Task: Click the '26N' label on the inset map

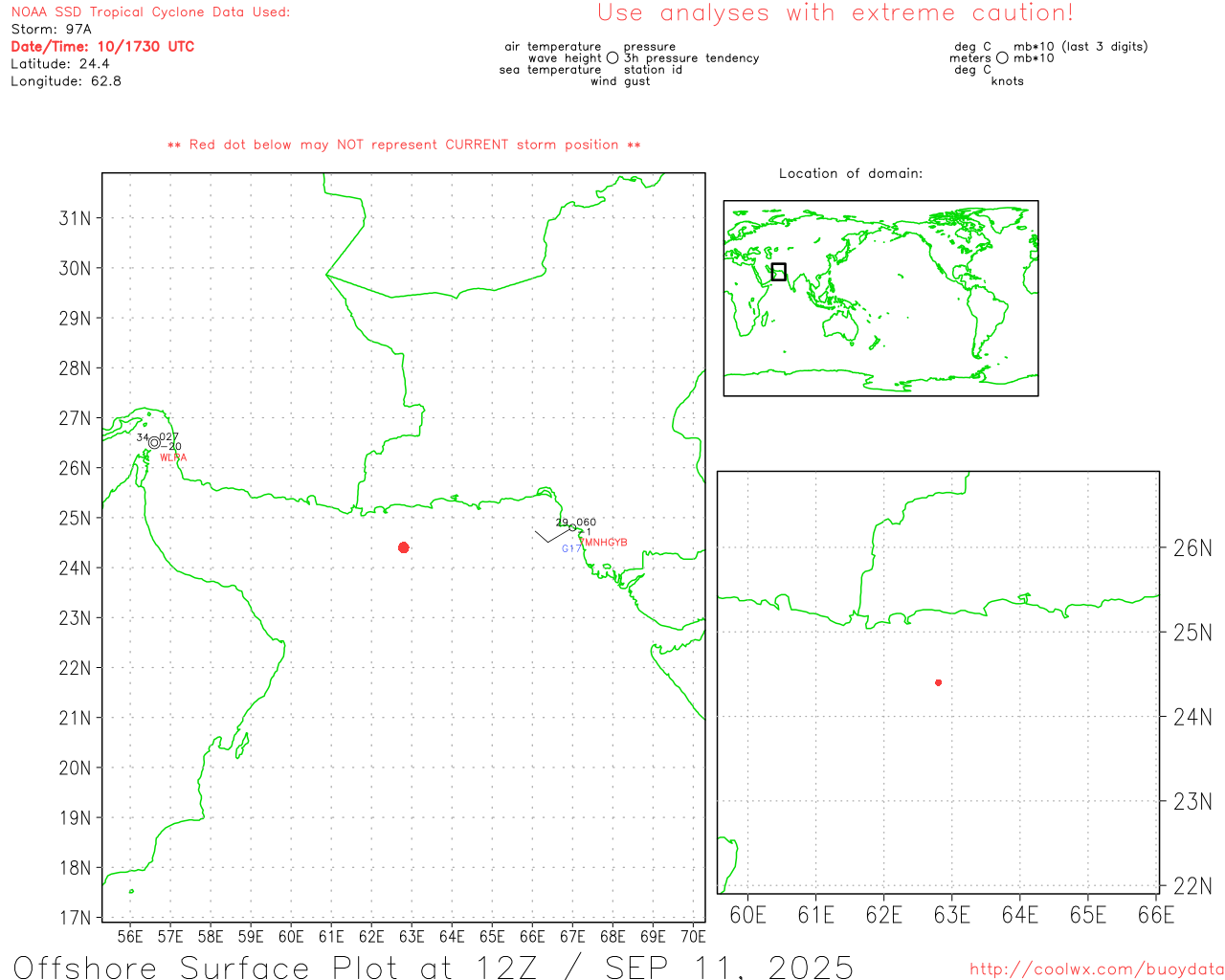Action: [1192, 548]
